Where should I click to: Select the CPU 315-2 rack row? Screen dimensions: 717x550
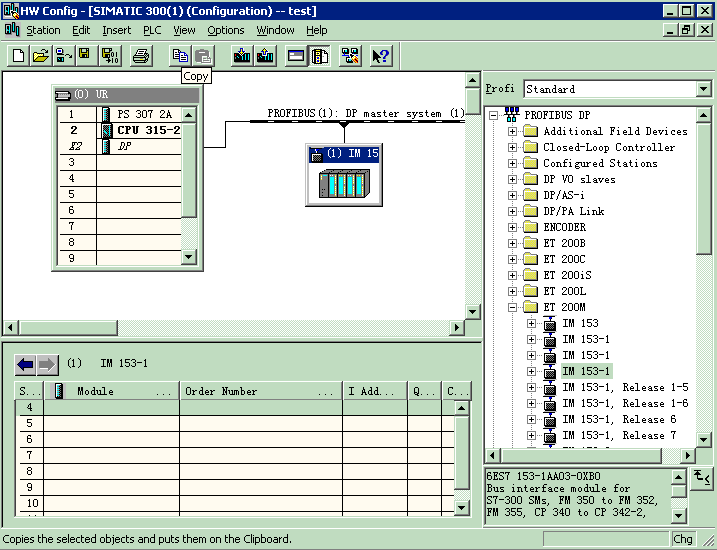click(148, 130)
